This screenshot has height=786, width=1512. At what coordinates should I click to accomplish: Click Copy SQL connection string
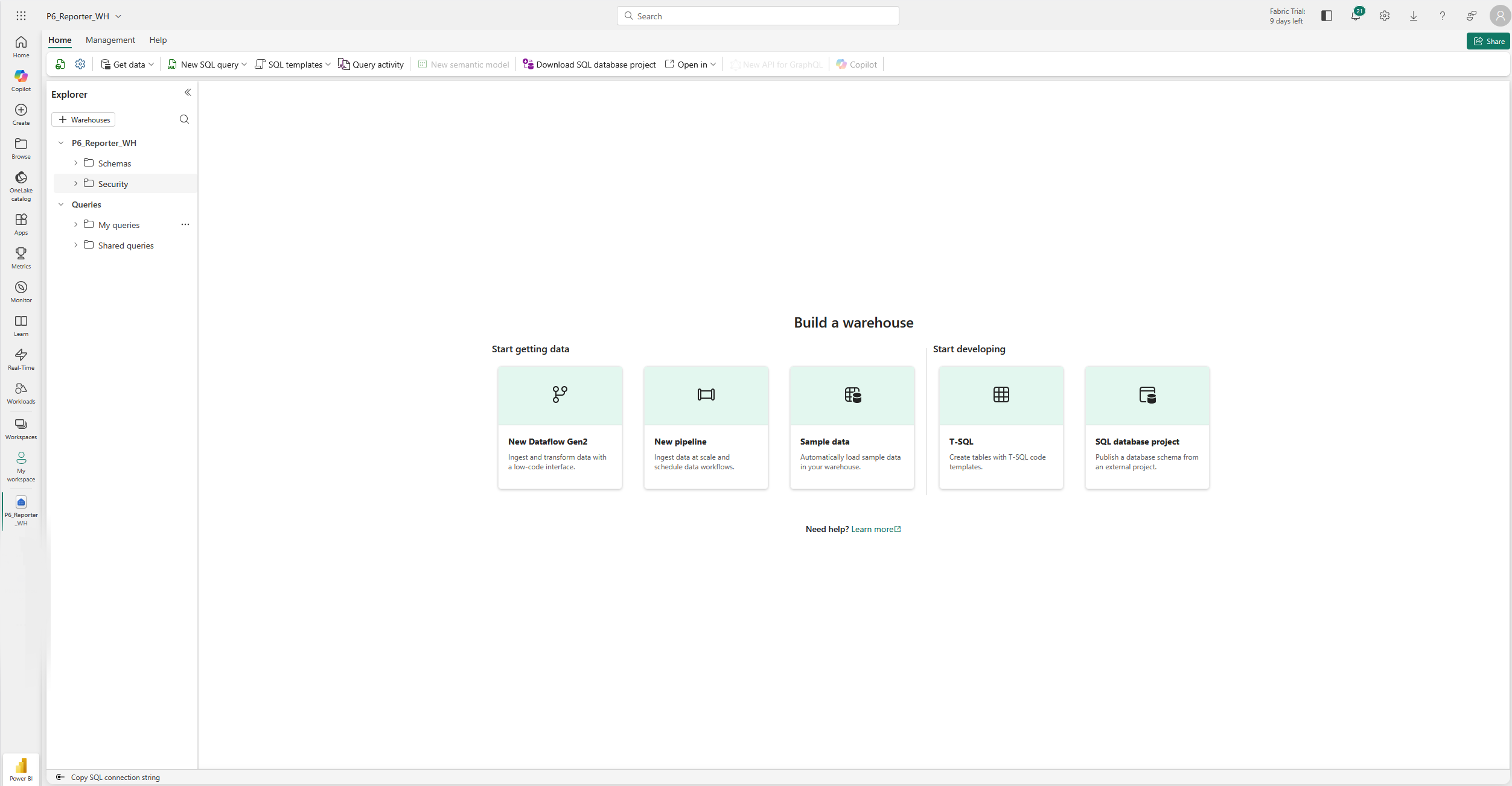click(x=114, y=777)
